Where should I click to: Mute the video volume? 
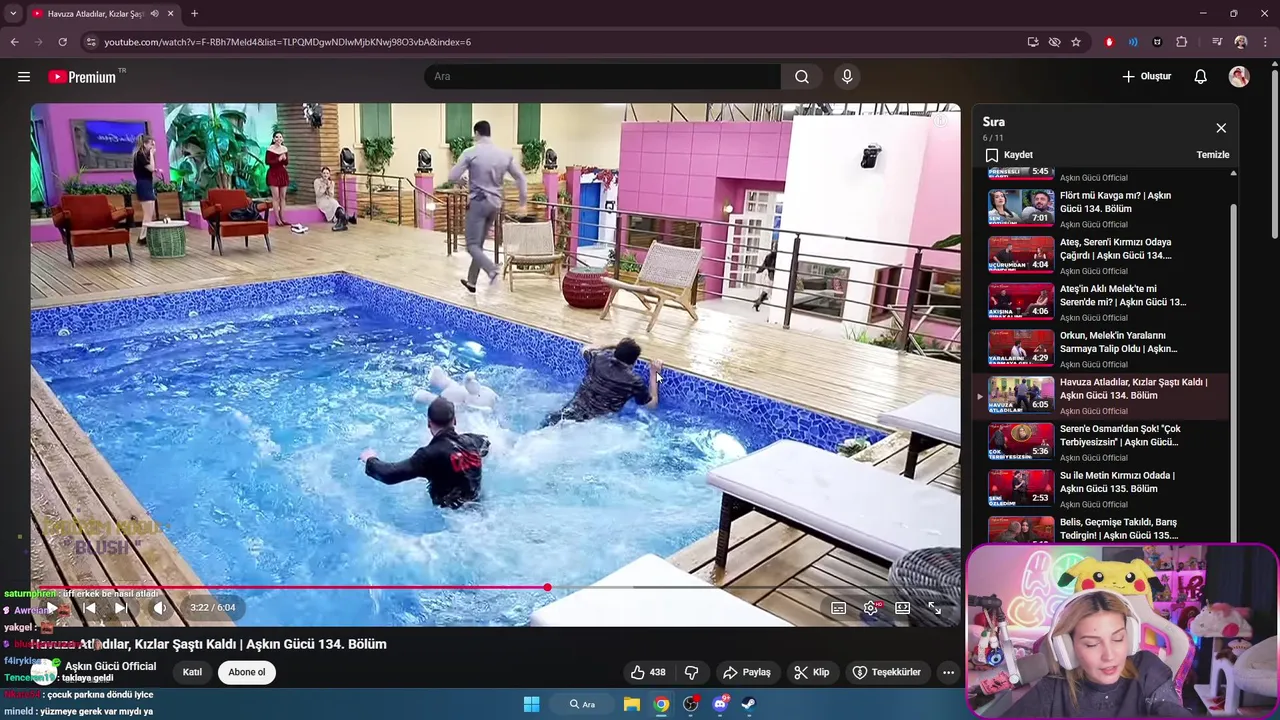click(160, 607)
